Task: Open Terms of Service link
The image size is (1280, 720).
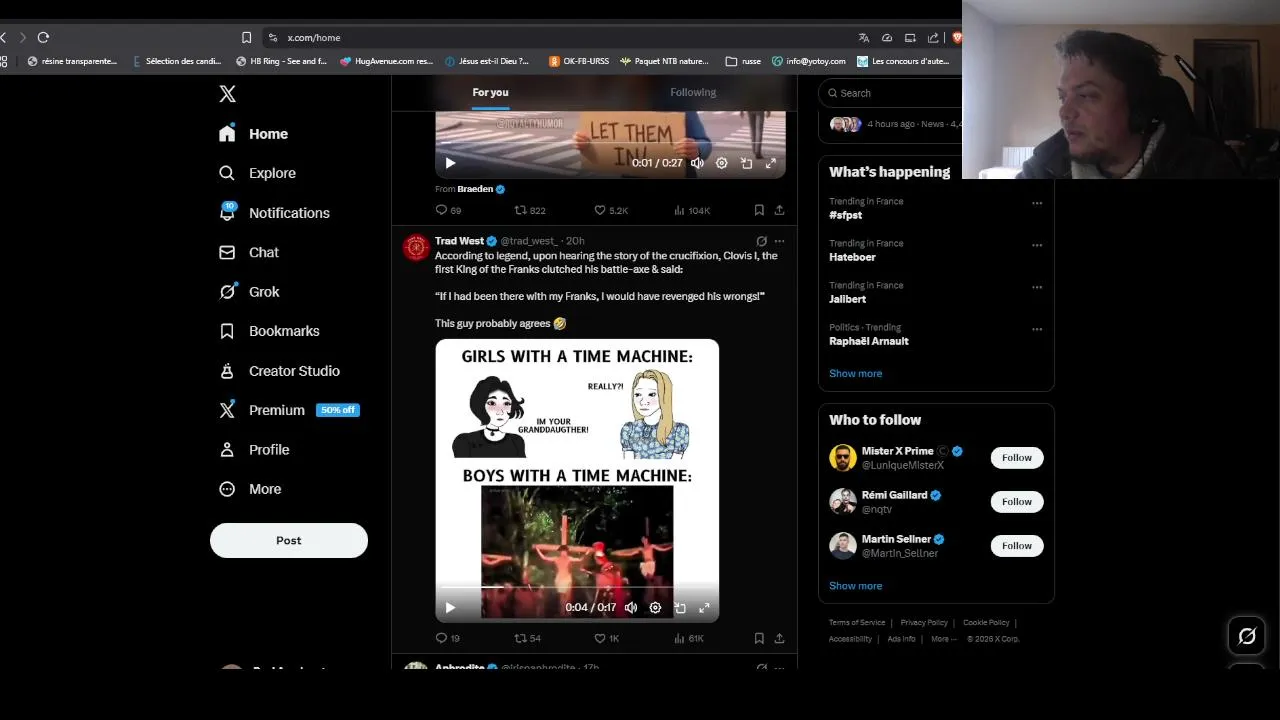Action: point(857,623)
